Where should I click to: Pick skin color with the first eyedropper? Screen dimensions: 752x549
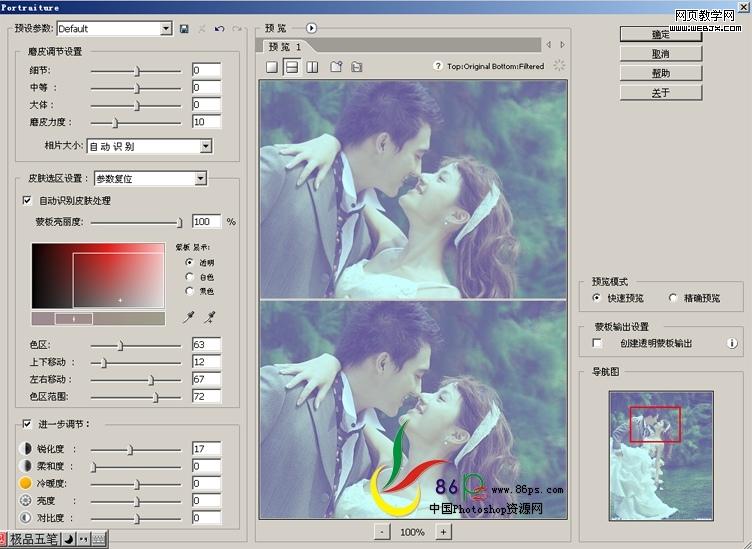coord(189,317)
